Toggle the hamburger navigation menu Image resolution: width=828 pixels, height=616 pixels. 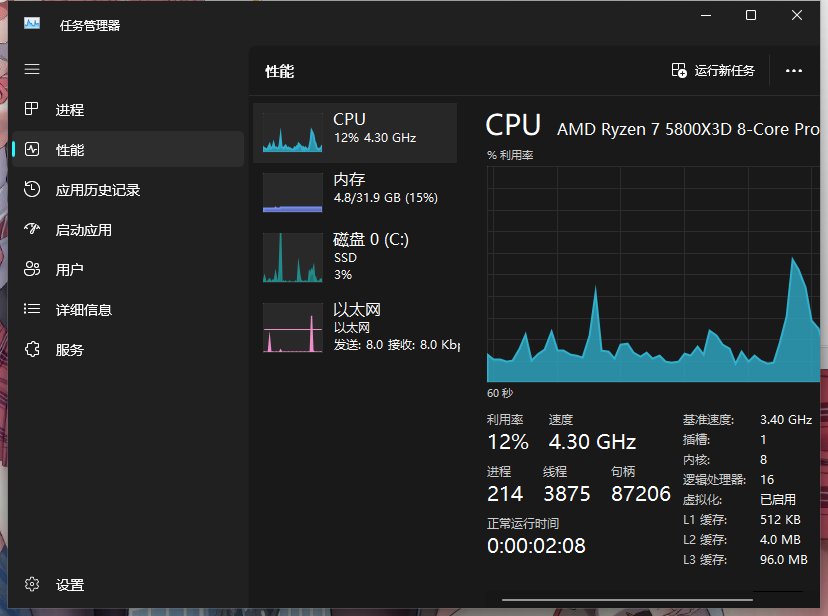click(x=32, y=69)
